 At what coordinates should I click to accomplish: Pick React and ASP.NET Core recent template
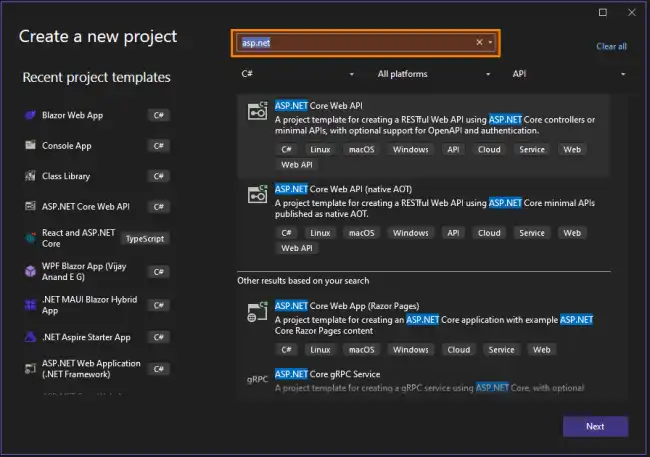pyautogui.click(x=97, y=238)
